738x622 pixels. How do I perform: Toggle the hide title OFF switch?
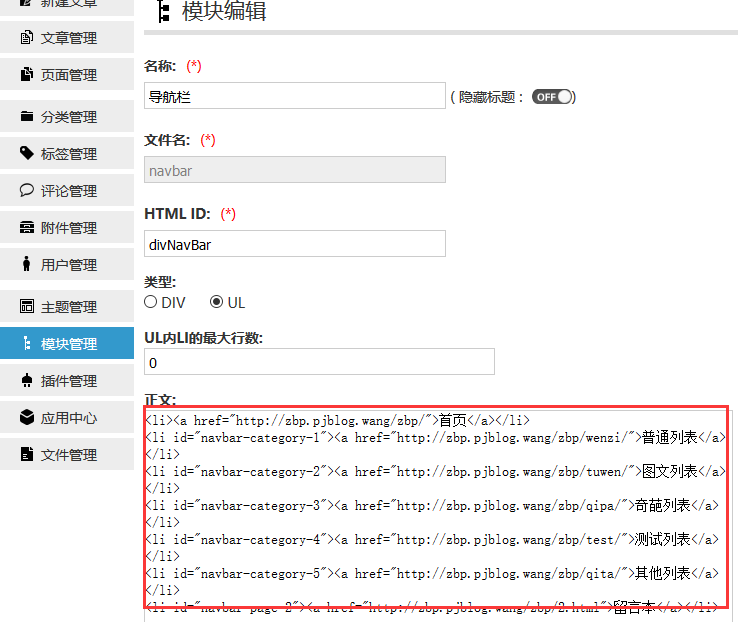point(552,97)
